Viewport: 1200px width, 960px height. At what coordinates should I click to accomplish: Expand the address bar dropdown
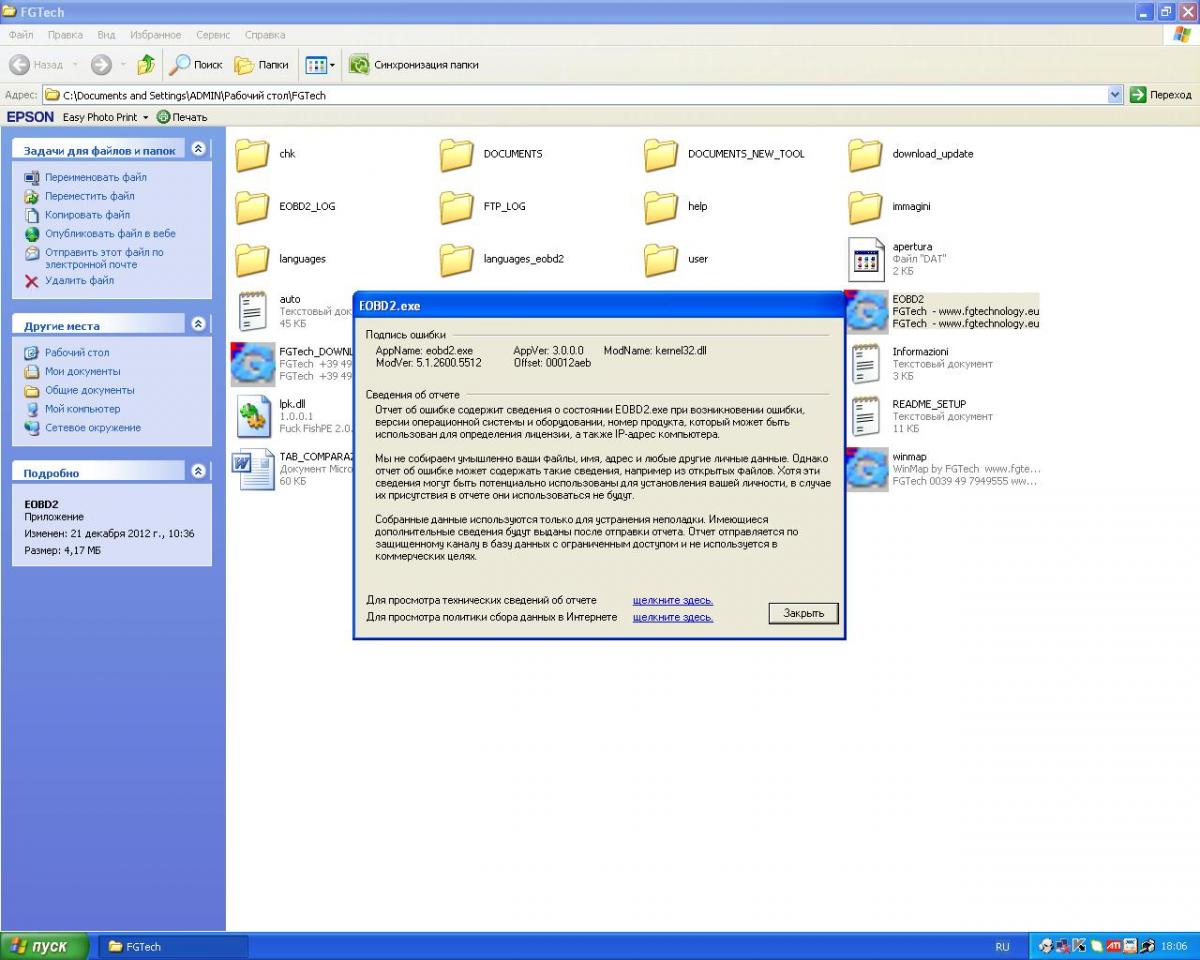click(x=1116, y=95)
